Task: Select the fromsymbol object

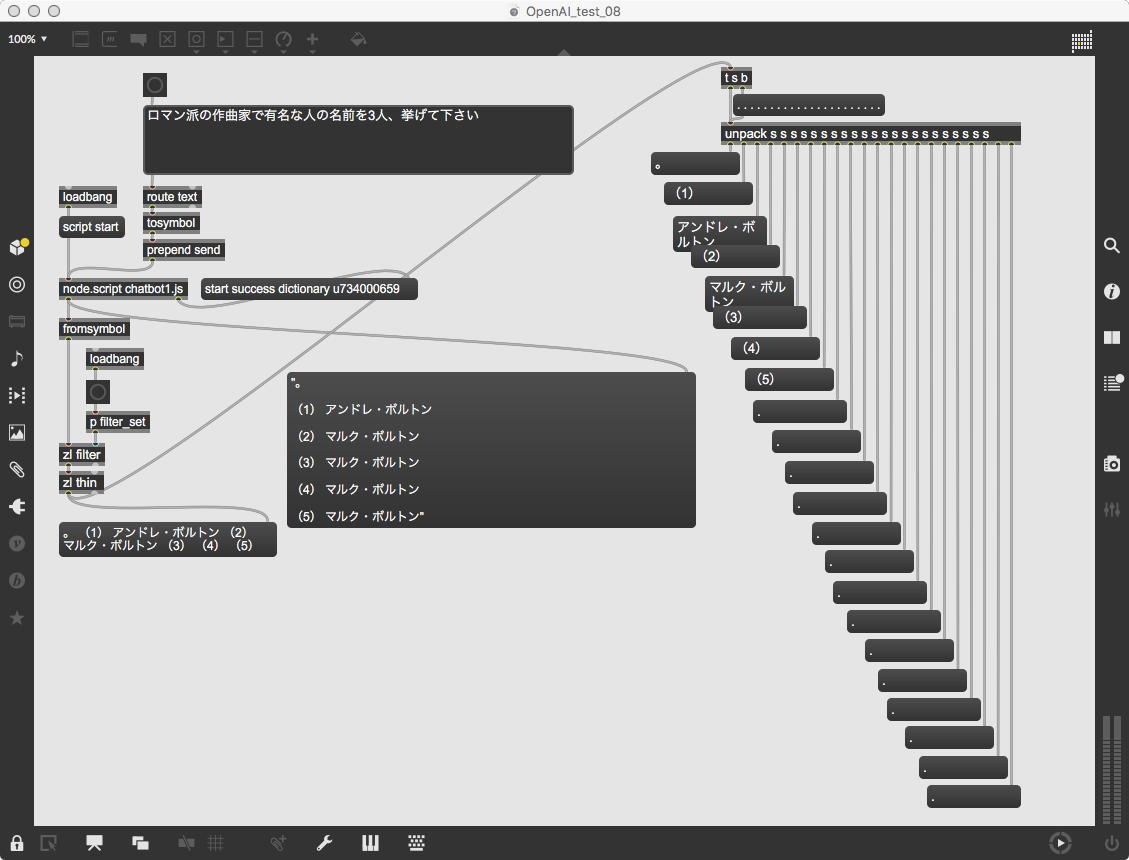Action: [x=94, y=329]
